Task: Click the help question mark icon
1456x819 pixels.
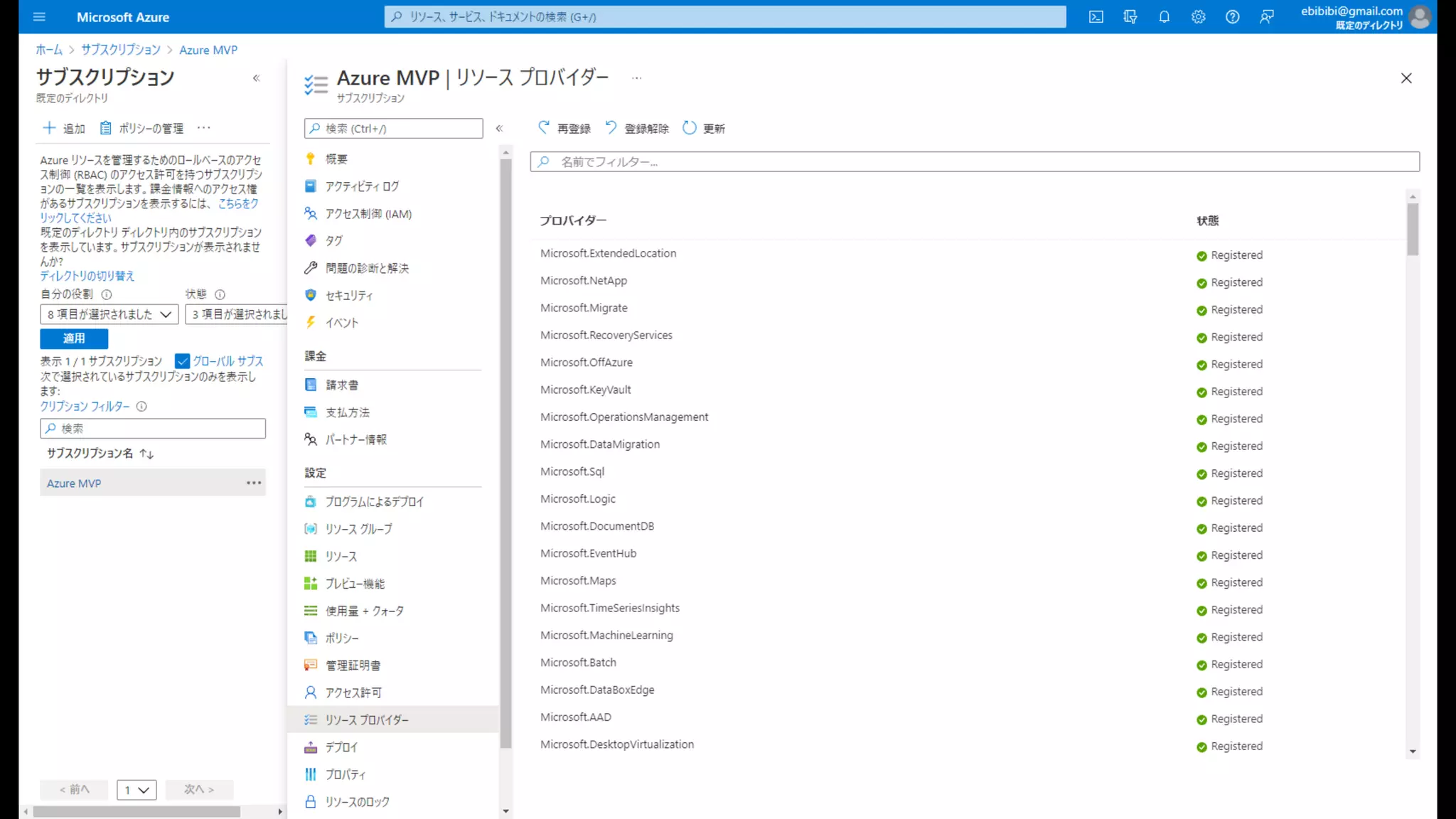Action: tap(1232, 17)
